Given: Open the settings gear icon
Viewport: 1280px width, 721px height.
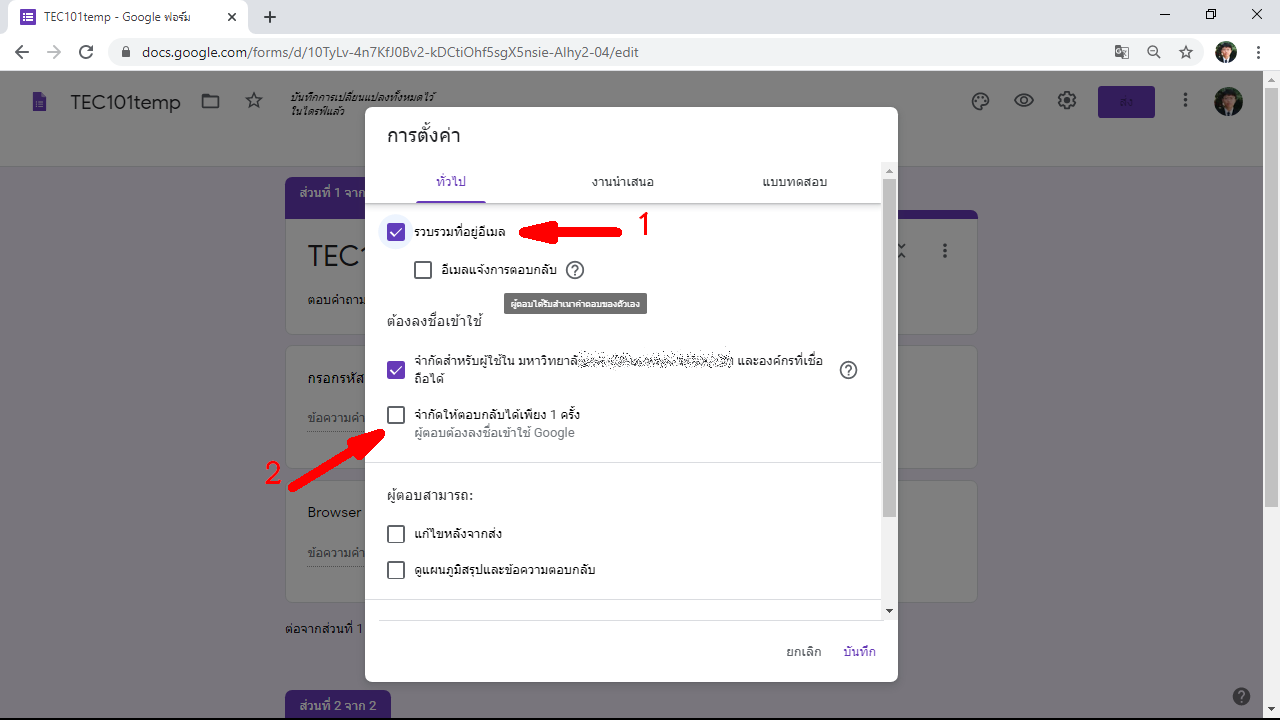Looking at the screenshot, I should pos(1067,101).
